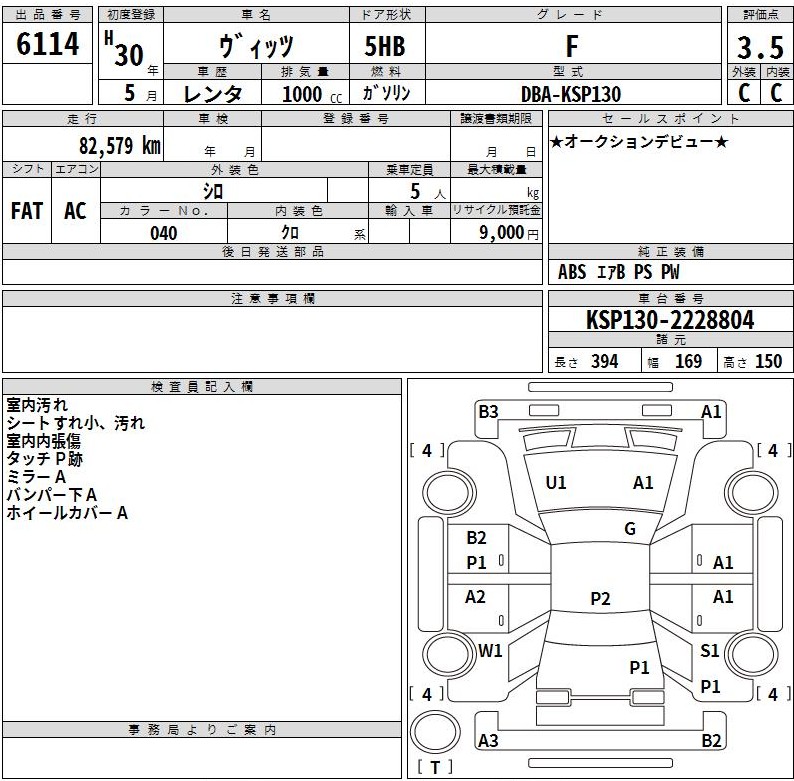
Task: Select the A3 mark on rear bumper
Action: coord(488,740)
